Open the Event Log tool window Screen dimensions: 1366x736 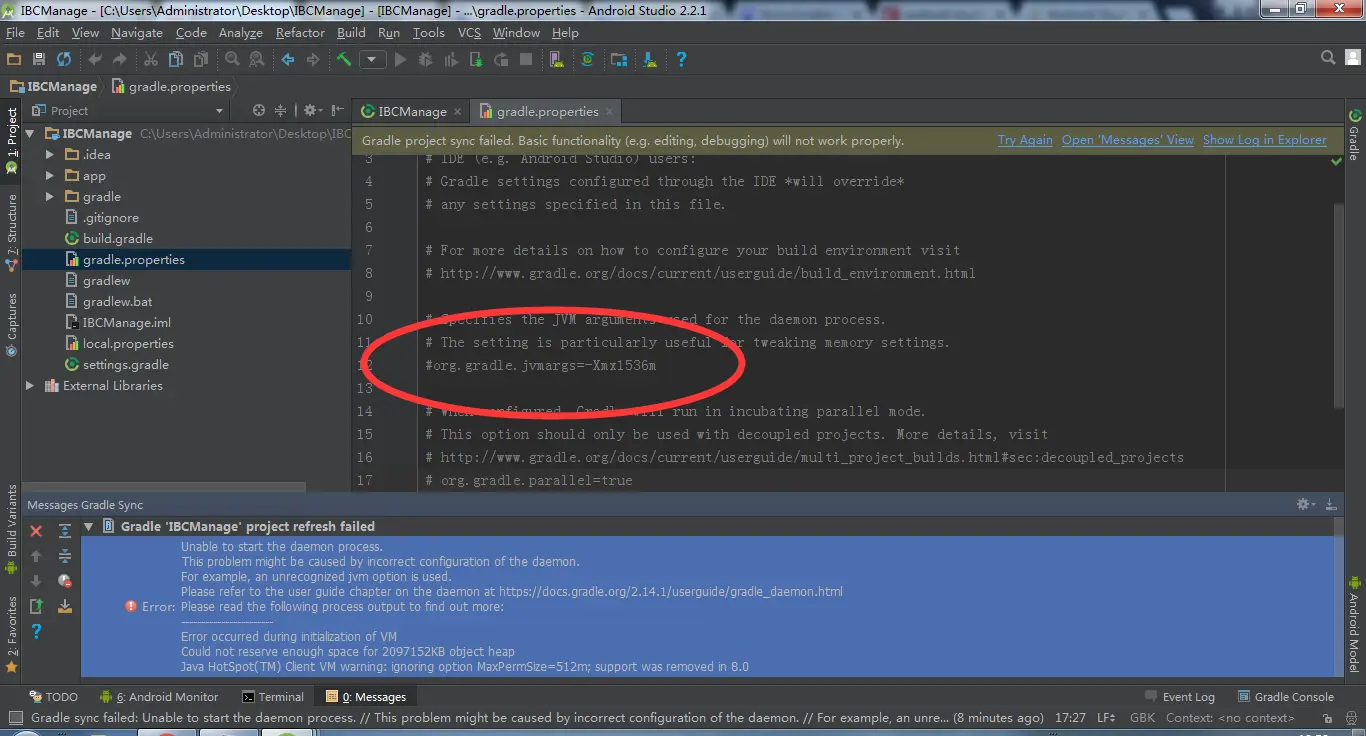point(1178,697)
